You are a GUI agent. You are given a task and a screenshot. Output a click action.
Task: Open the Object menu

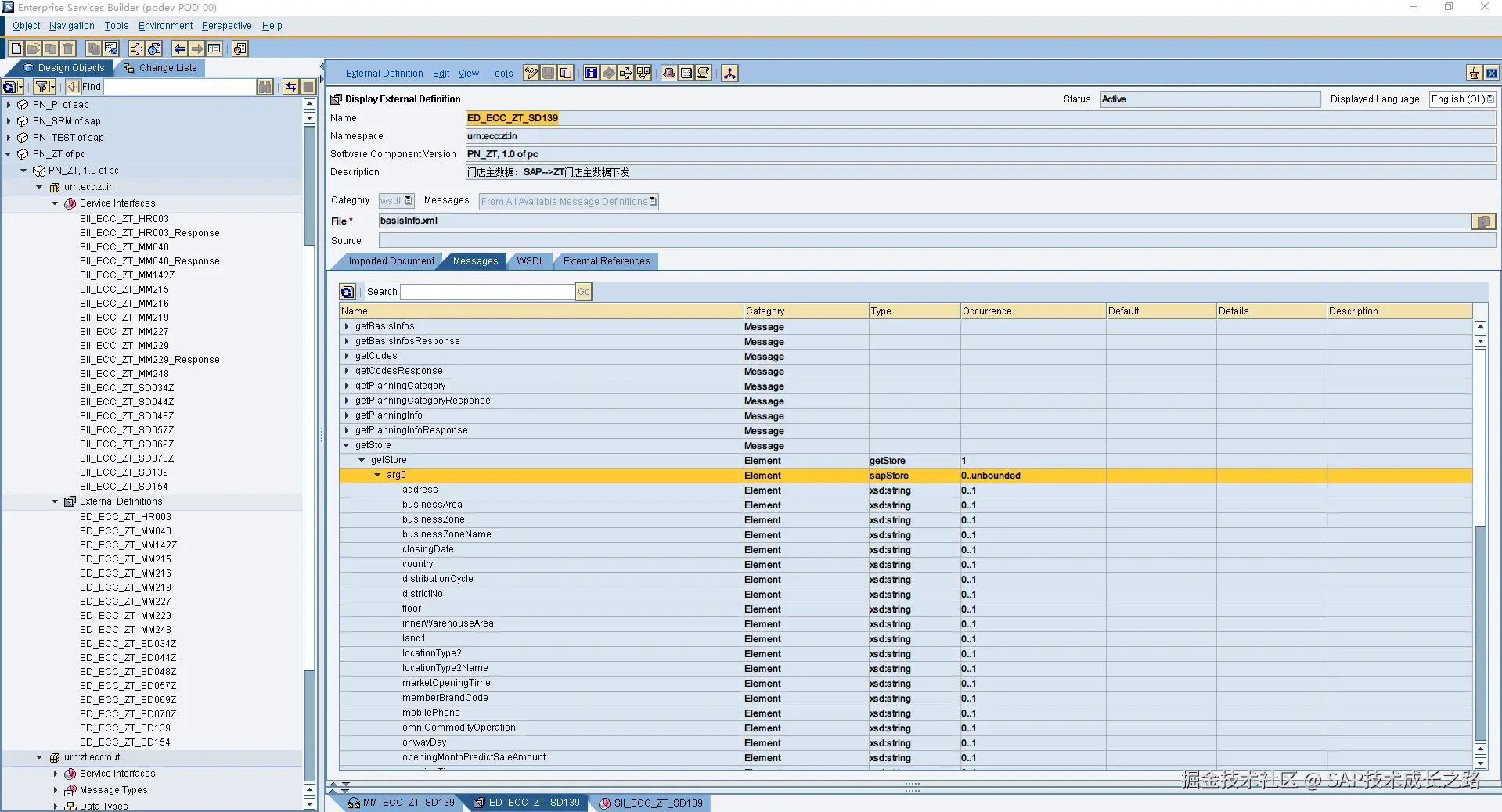pos(26,26)
